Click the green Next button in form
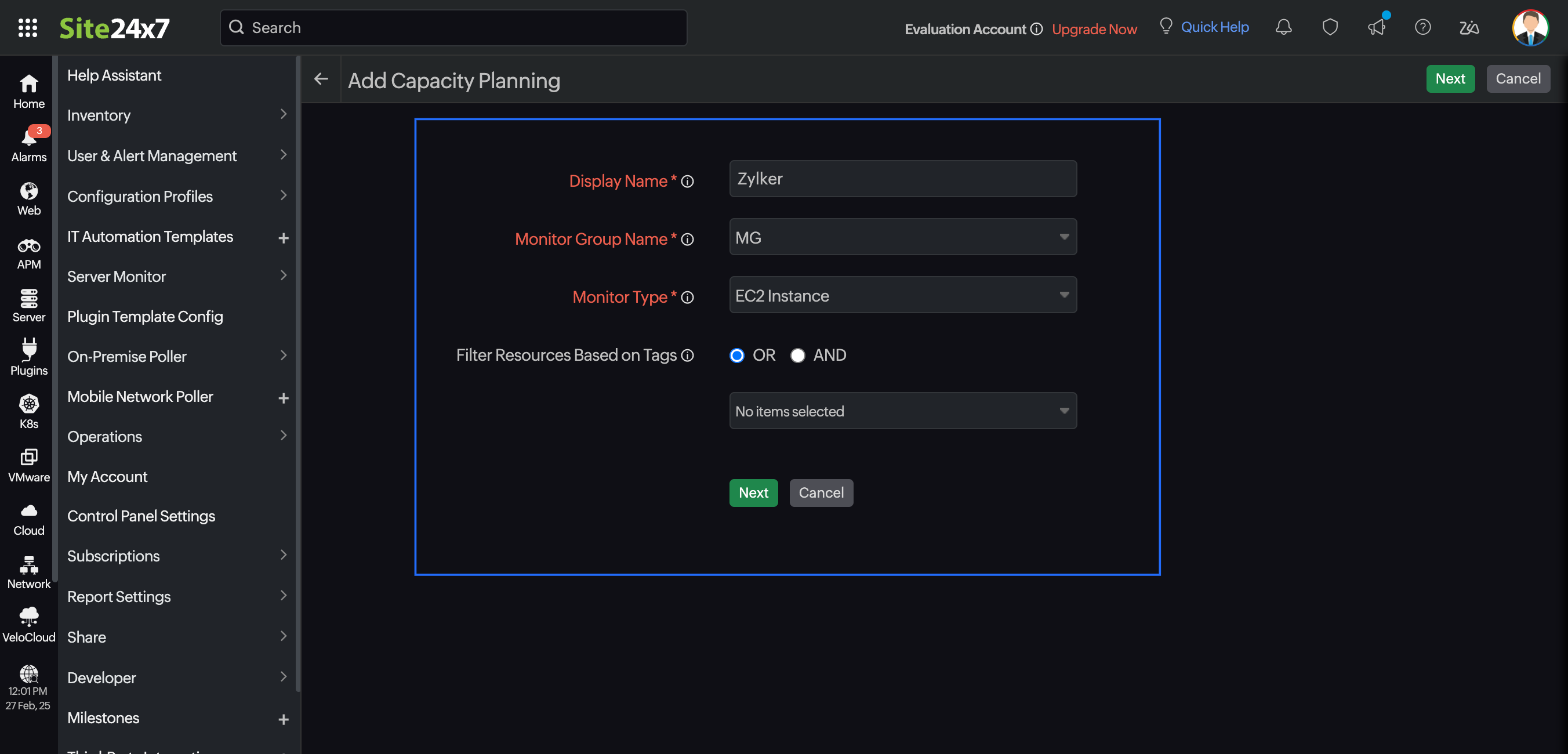The width and height of the screenshot is (1568, 754). (753, 493)
